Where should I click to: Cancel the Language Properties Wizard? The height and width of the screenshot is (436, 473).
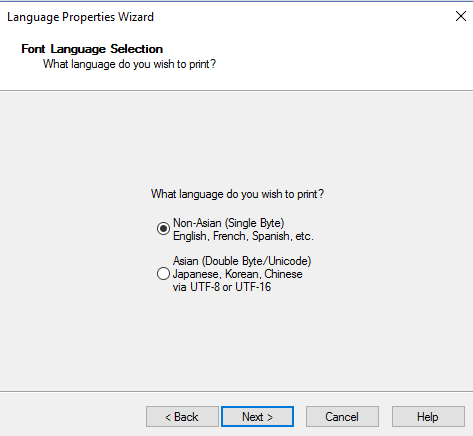coord(342,417)
